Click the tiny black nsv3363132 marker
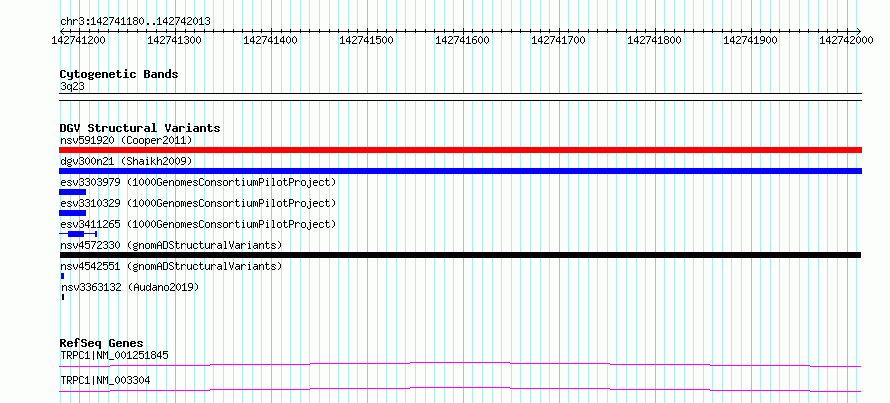Screen dimensions: 890x403 pos(62,297)
